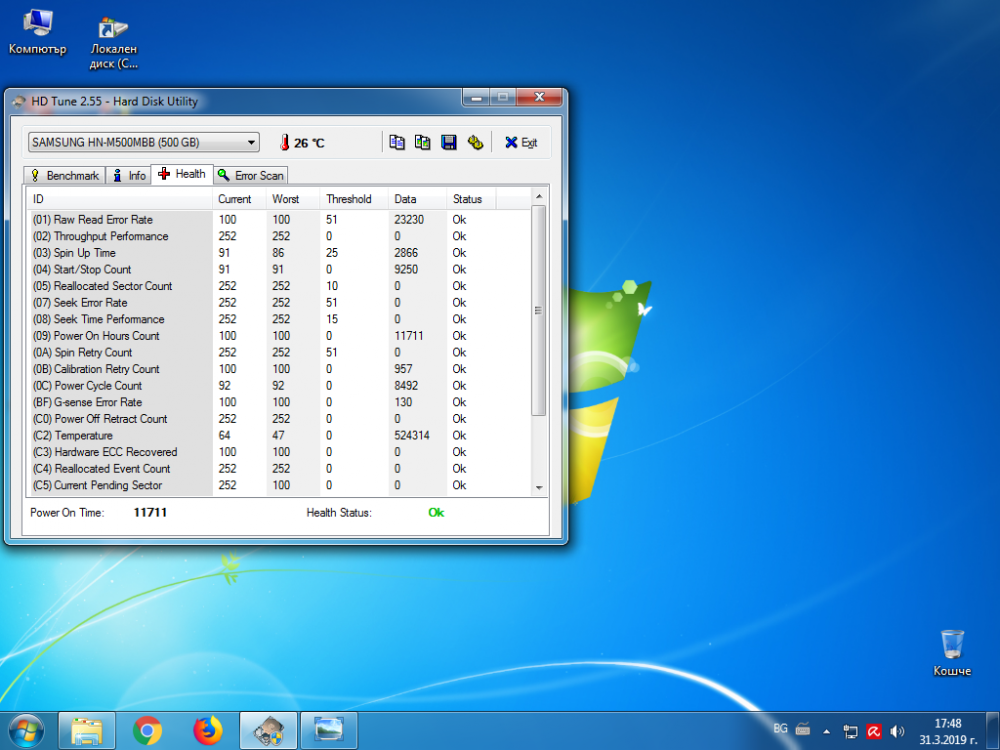The height and width of the screenshot is (750, 1000).
Task: Open the Локален диск (C...) shortcut
Action: (x=114, y=41)
